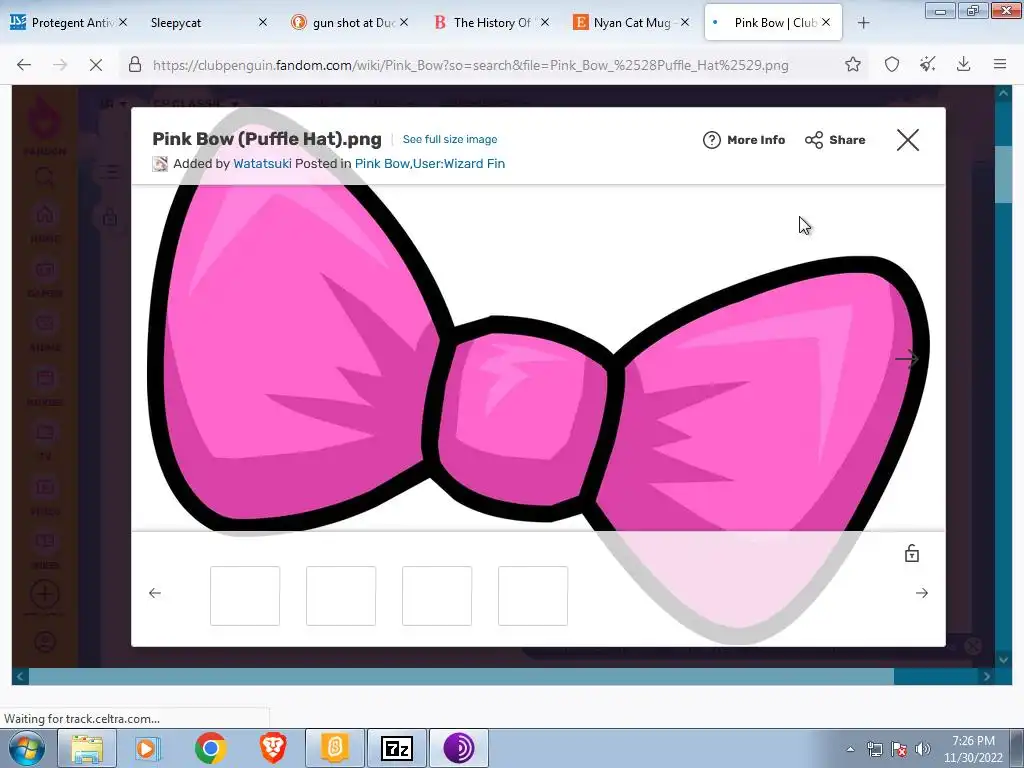Screen dimensions: 1024x768
Task: Launch Brave browser from taskbar
Action: point(272,748)
